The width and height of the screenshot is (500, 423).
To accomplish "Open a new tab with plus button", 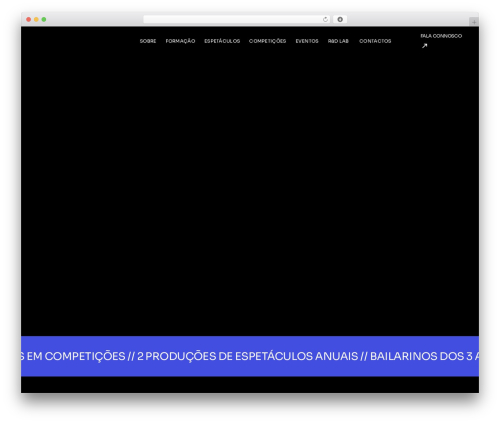I will point(474,22).
